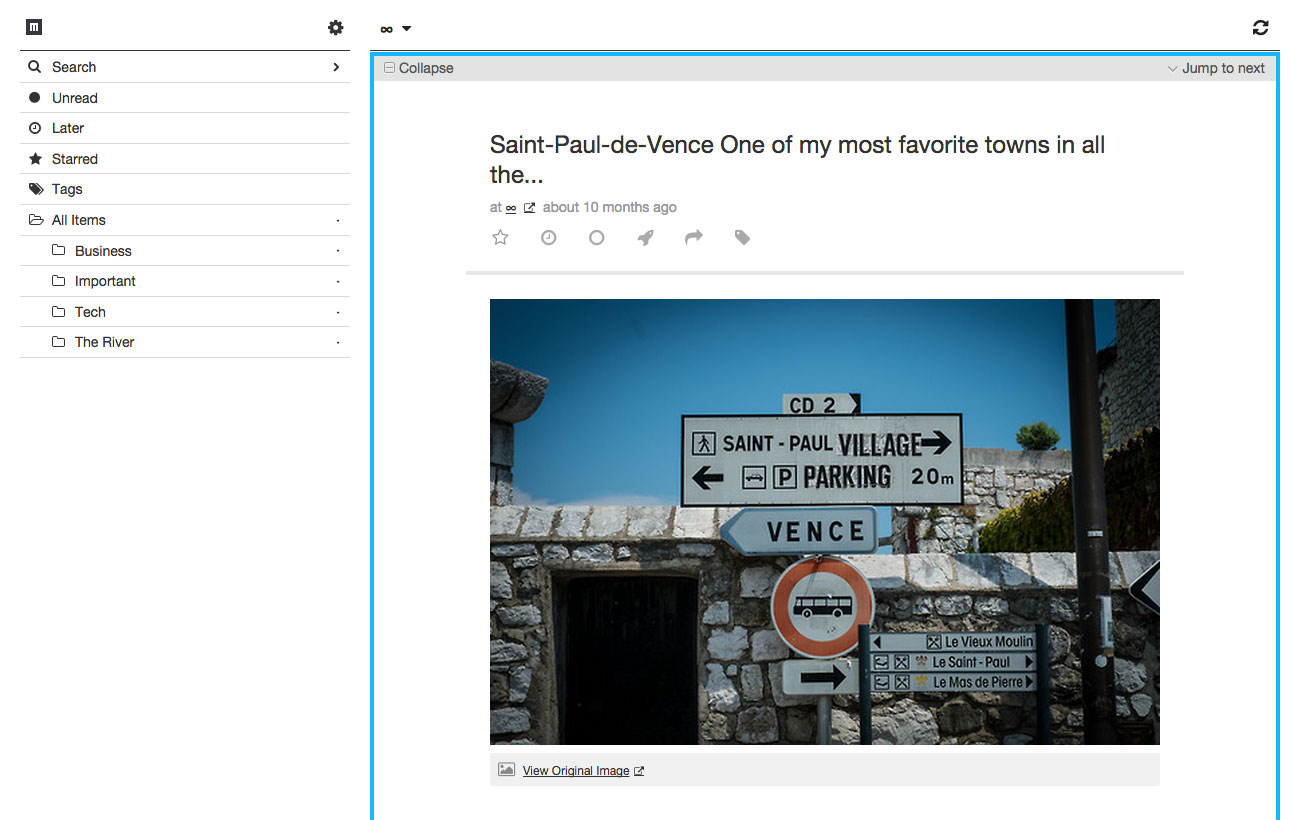This screenshot has height=820, width=1300.
Task: Open The River folder
Action: point(185,342)
